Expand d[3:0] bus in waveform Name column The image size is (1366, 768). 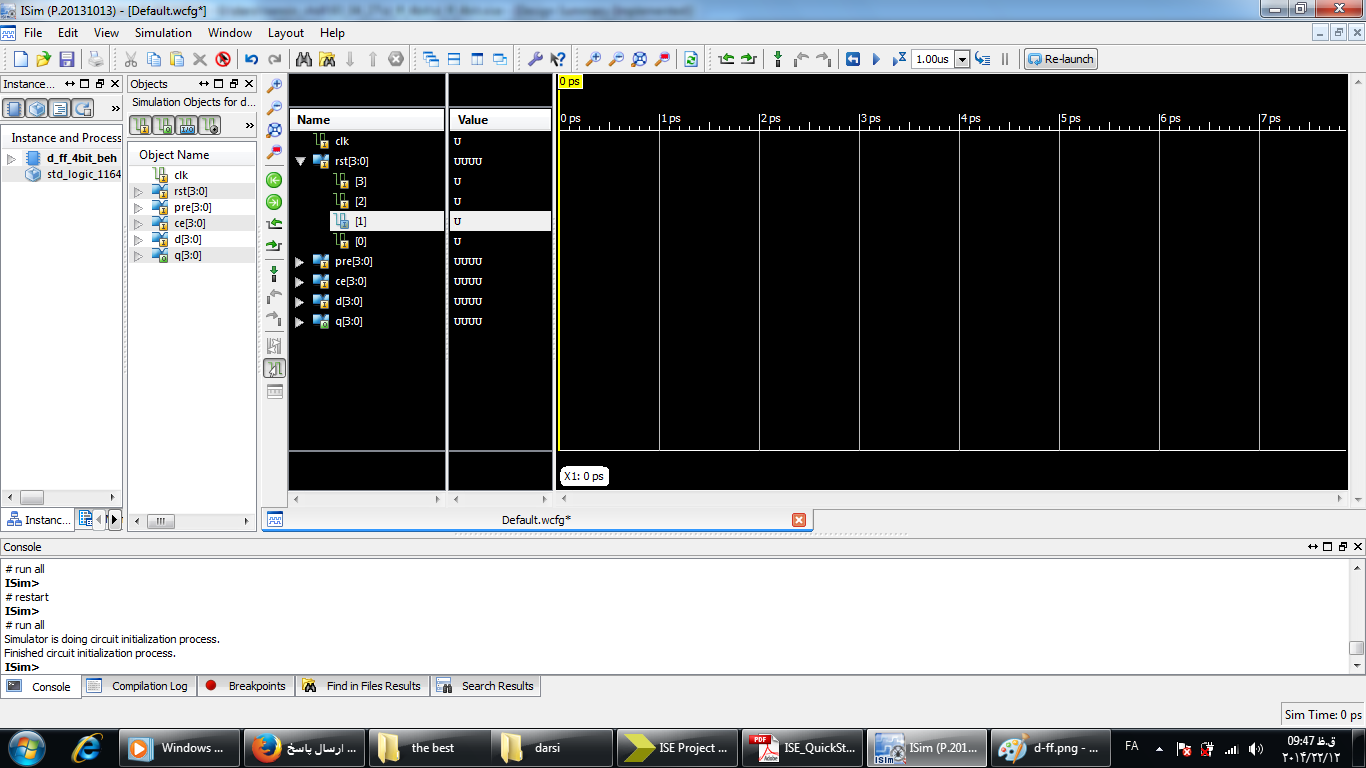pyautogui.click(x=300, y=301)
